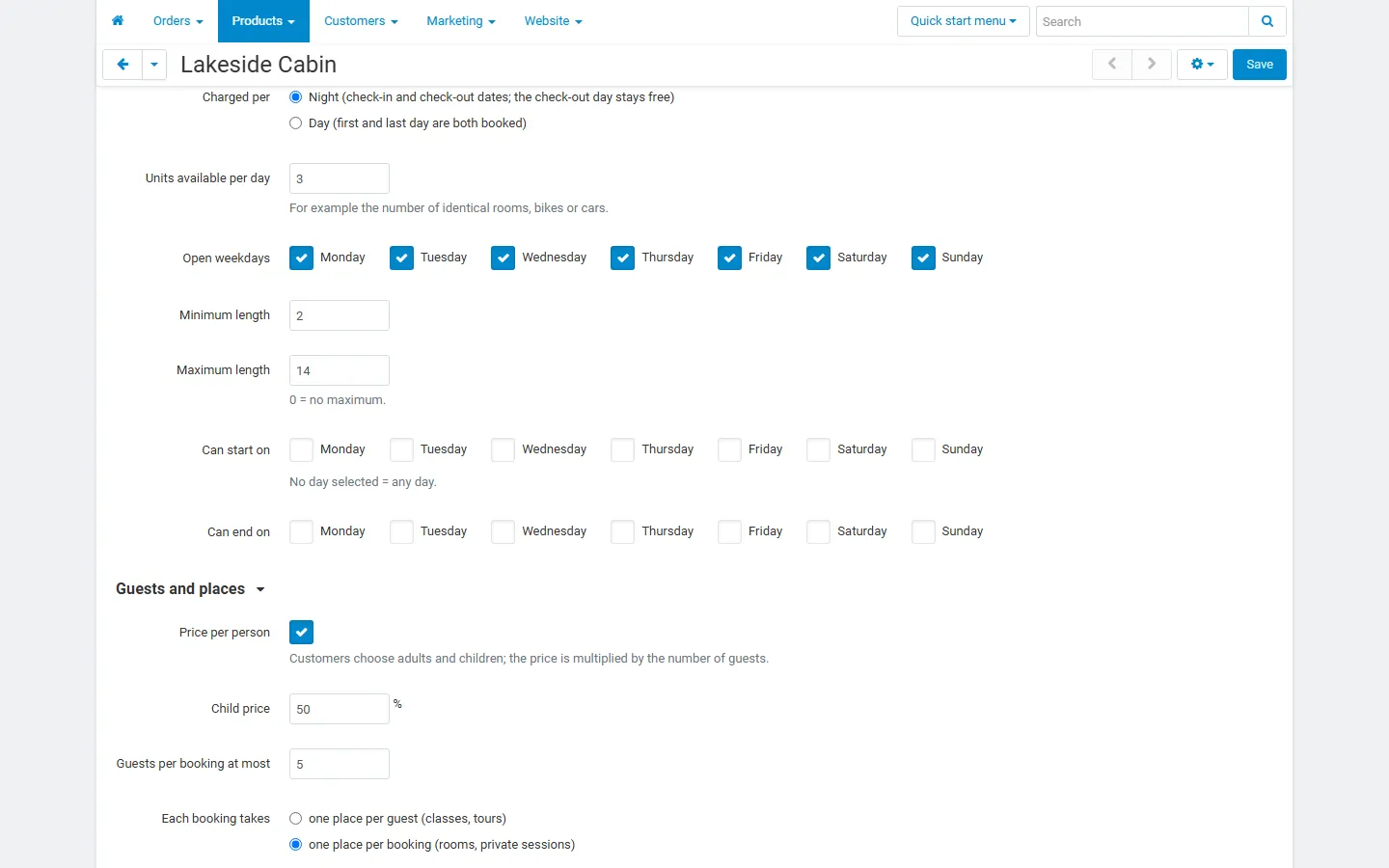Screen dimensions: 1389x868
Task: Open the Orders menu
Action: tap(178, 21)
